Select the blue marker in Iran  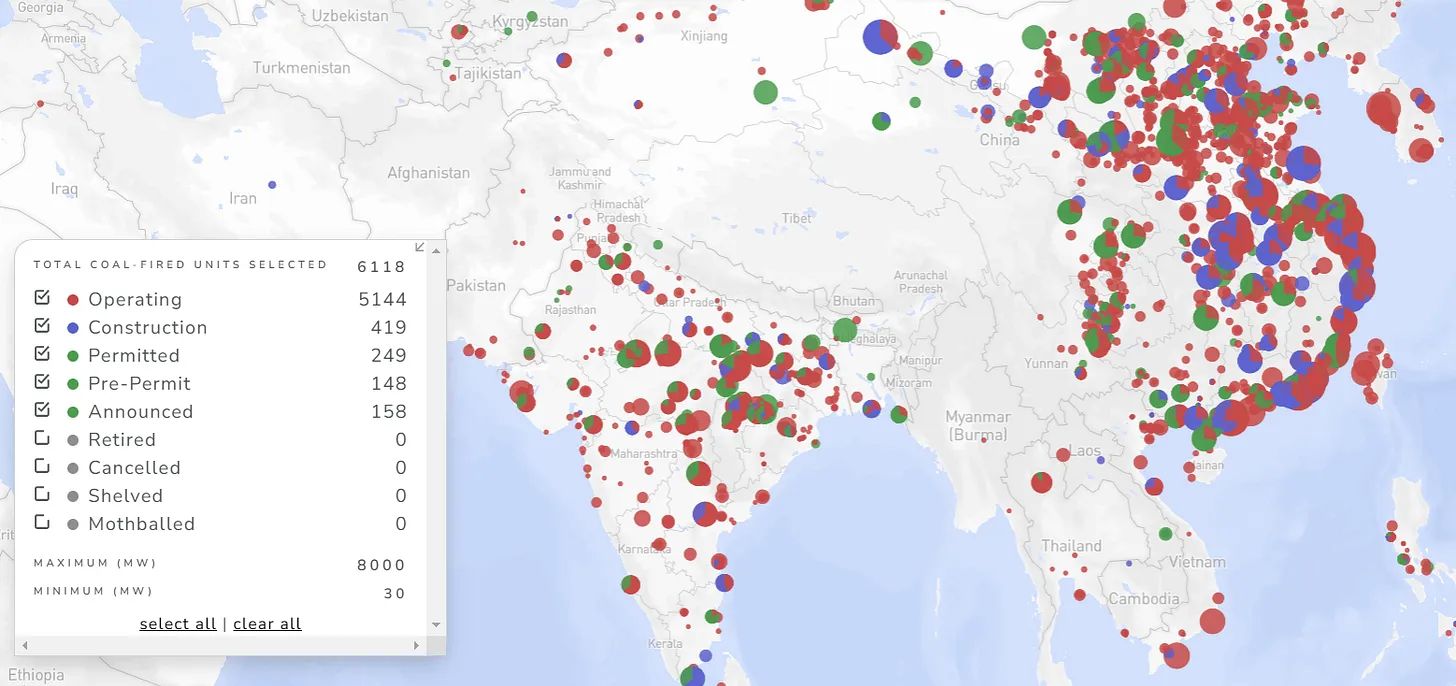coord(272,185)
